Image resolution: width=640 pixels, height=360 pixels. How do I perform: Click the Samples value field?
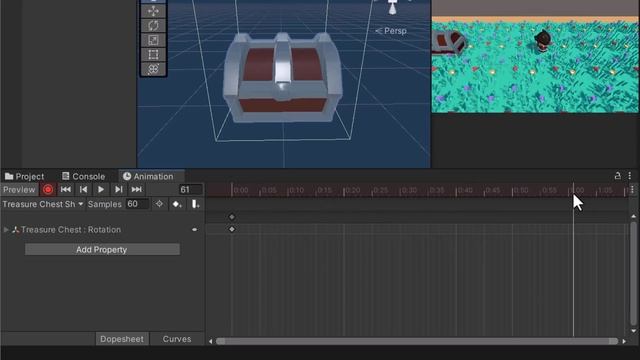(x=137, y=204)
